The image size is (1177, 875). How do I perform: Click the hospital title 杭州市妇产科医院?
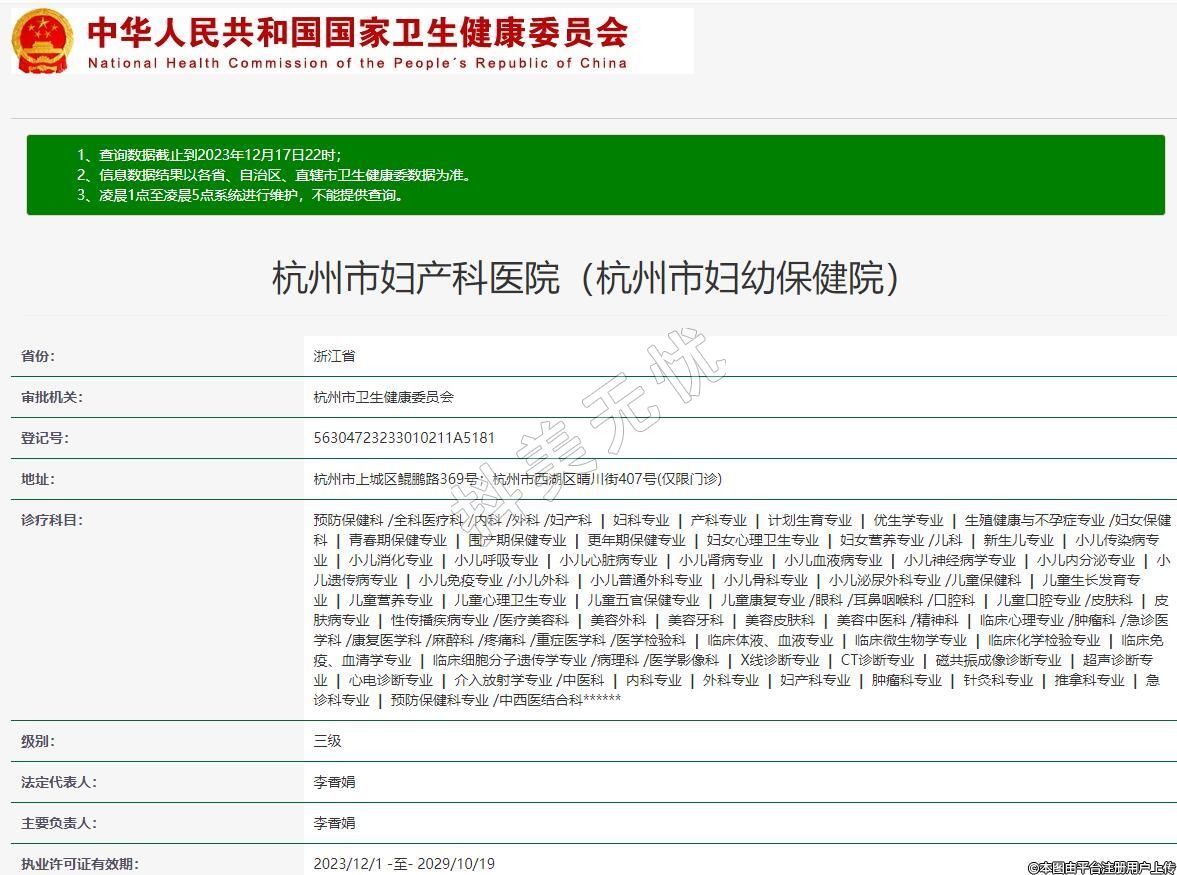tap(586, 277)
